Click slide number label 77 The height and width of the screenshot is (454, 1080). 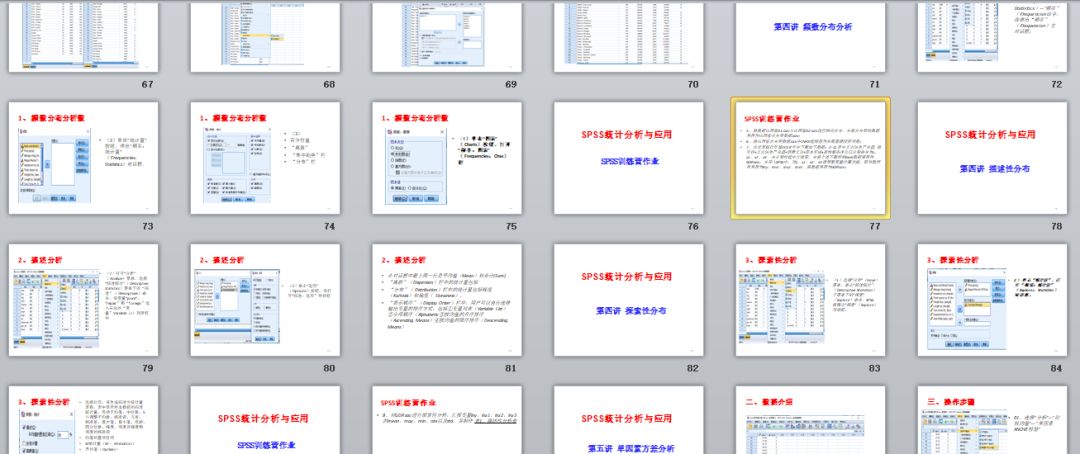pos(874,227)
